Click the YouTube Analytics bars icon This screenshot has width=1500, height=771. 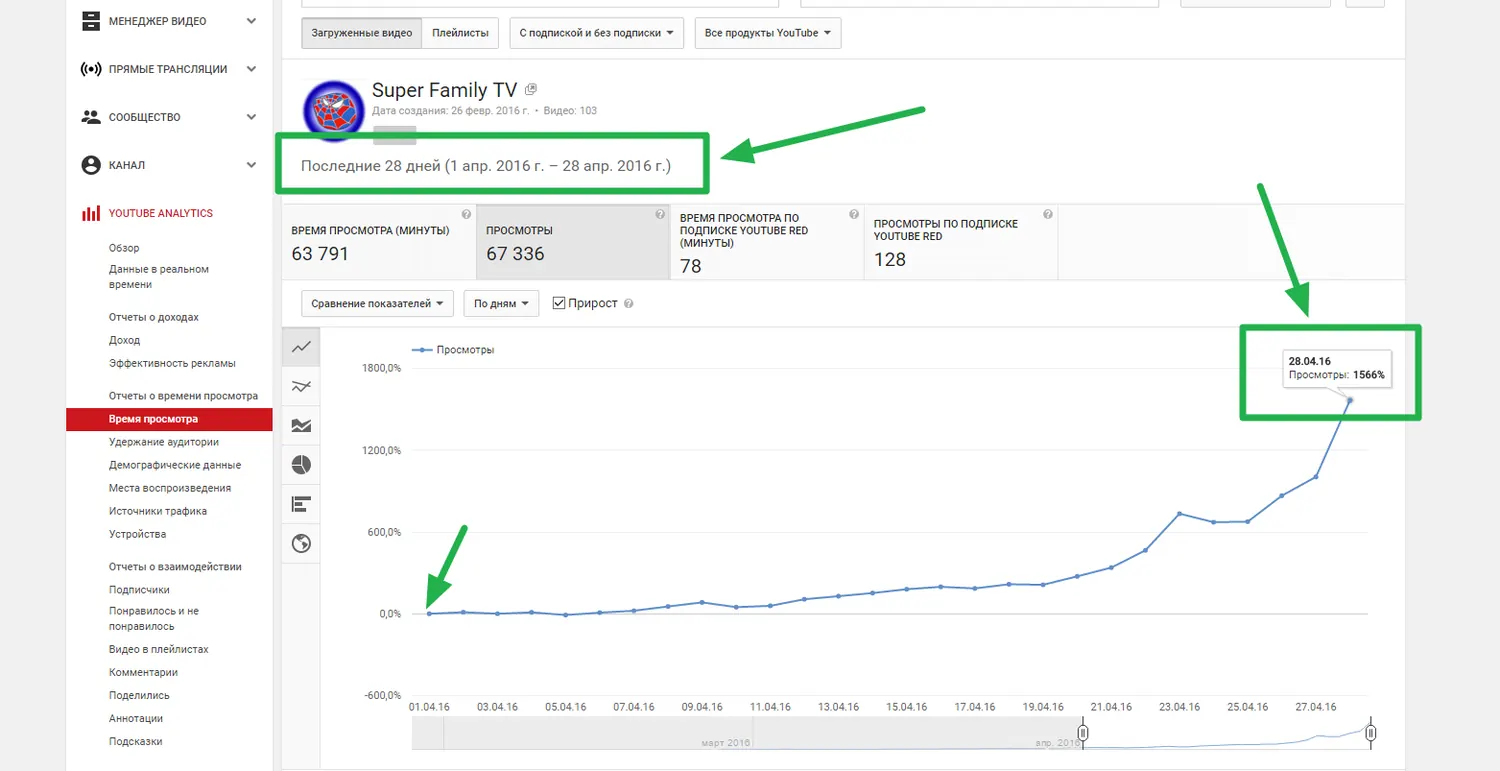(91, 213)
